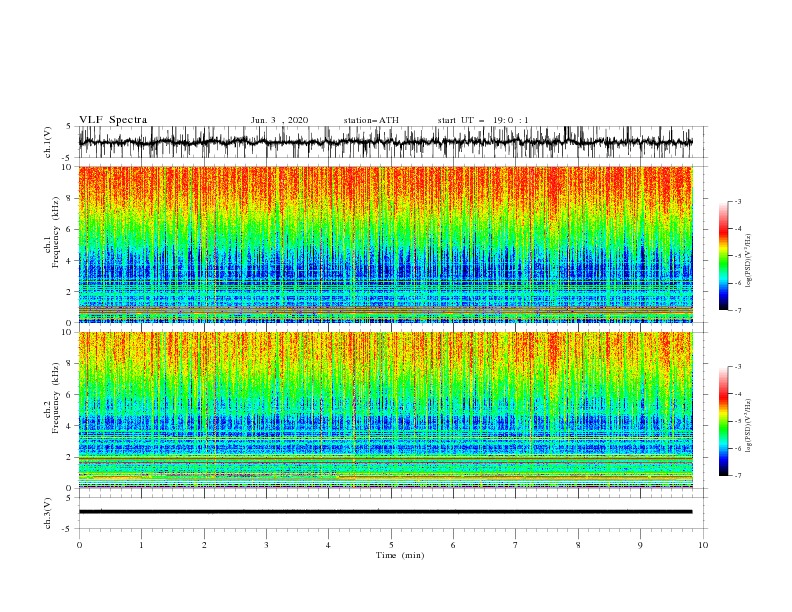Click the 10 kHz tick on ch.2 axis

coord(67,332)
